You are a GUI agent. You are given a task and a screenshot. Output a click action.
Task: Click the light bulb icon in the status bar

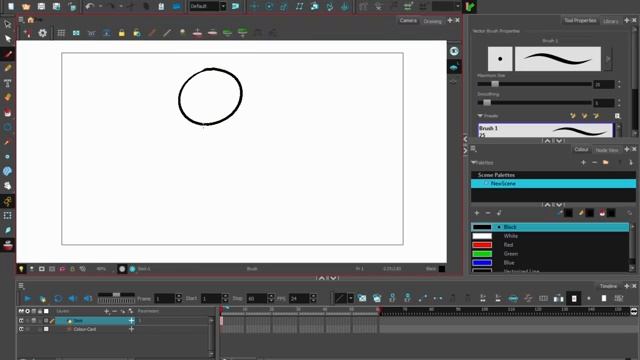coord(21,269)
